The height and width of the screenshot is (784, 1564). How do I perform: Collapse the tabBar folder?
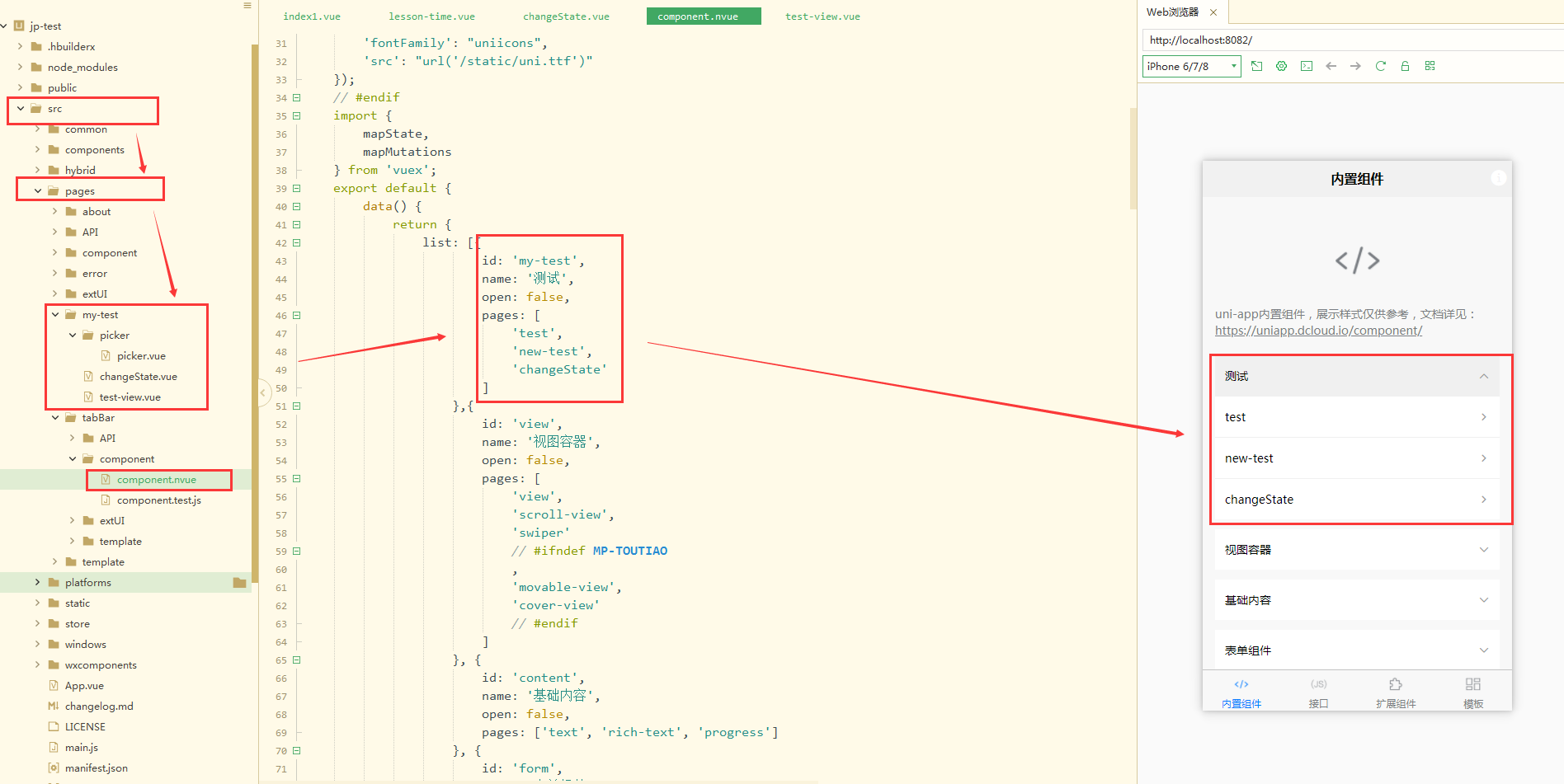pyautogui.click(x=55, y=418)
